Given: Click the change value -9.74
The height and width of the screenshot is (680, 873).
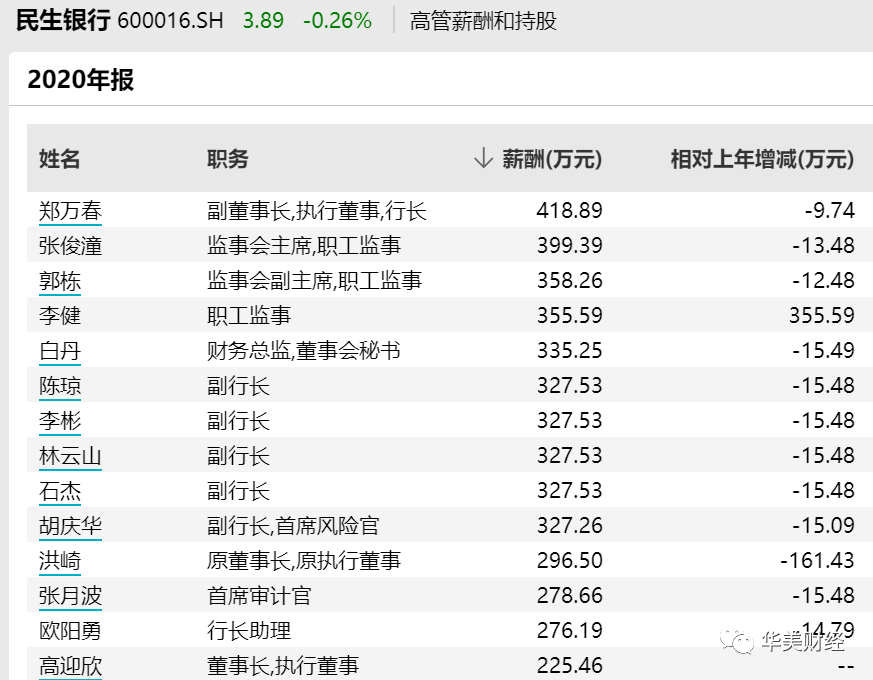Looking at the screenshot, I should point(830,211).
